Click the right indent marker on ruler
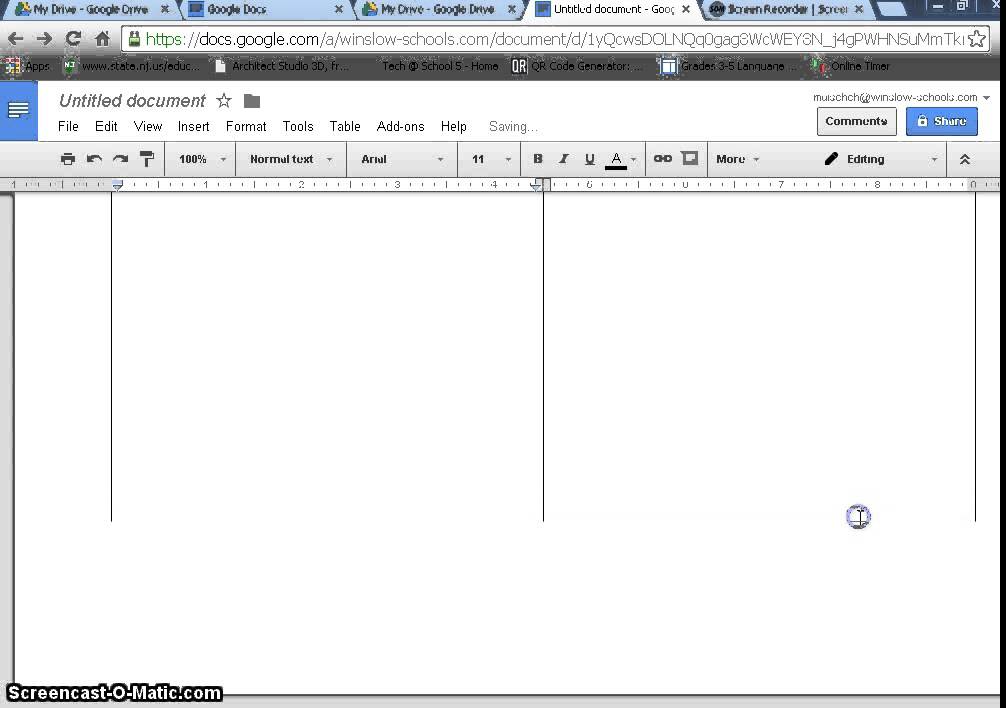Viewport: 1006px width, 708px height. pos(536,185)
